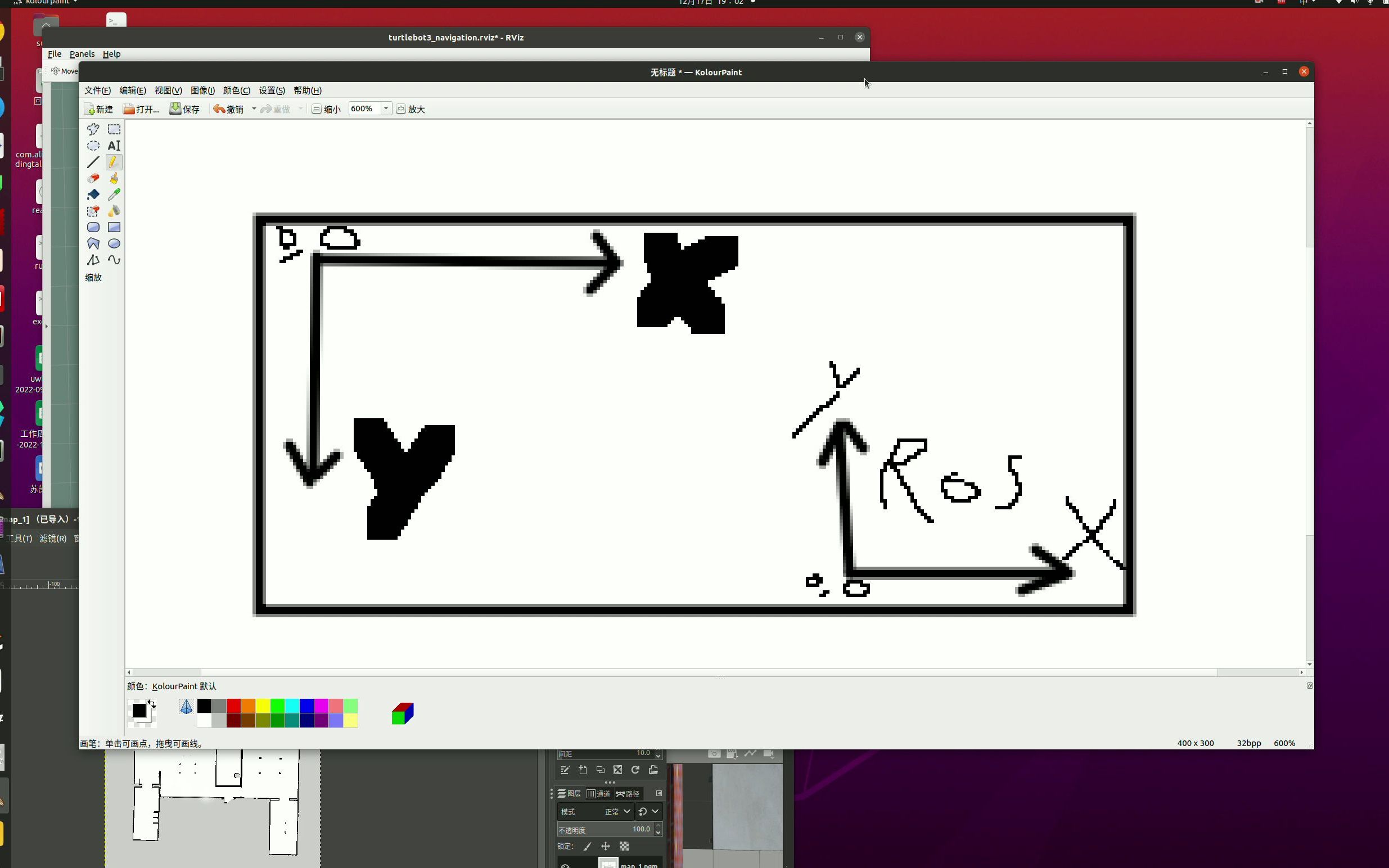Pick the white color swatch
The image size is (1389, 868).
[205, 721]
